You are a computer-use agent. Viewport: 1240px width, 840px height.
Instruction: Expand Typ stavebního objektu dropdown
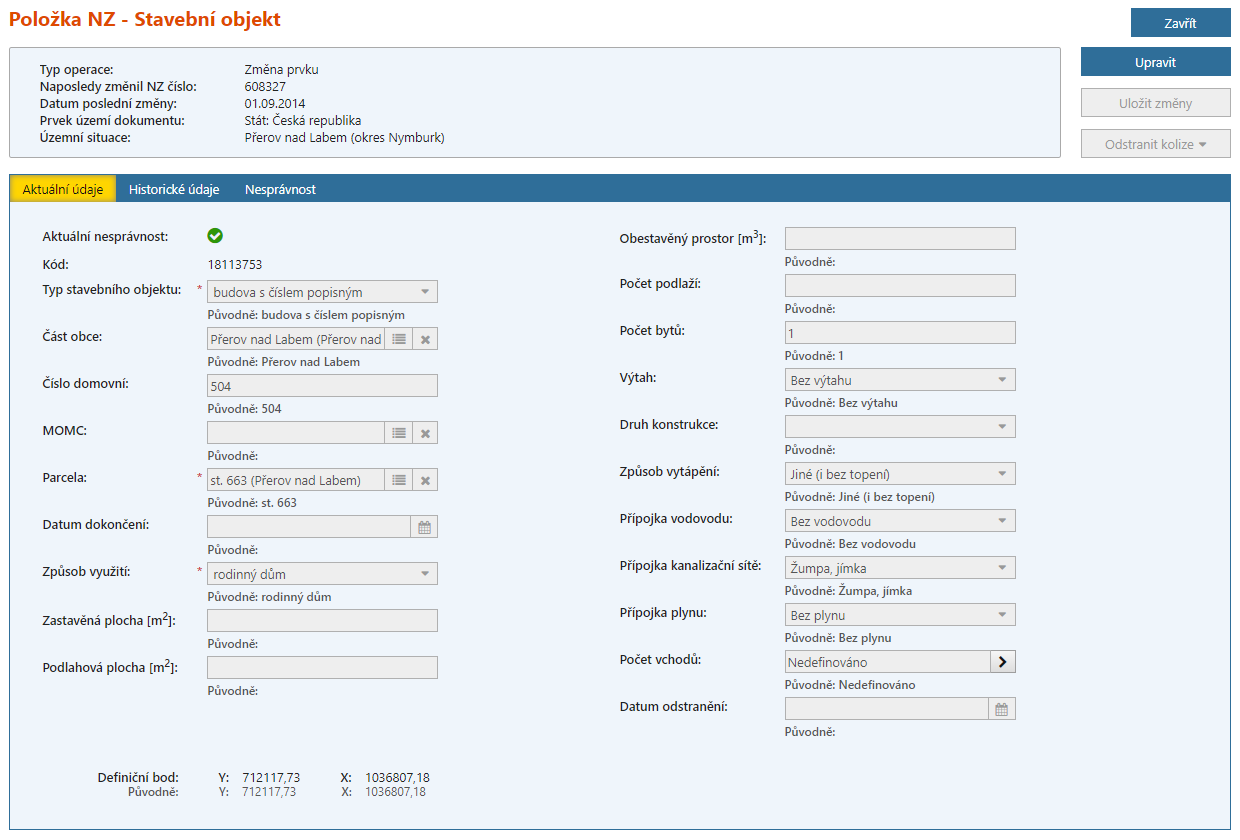(x=424, y=292)
